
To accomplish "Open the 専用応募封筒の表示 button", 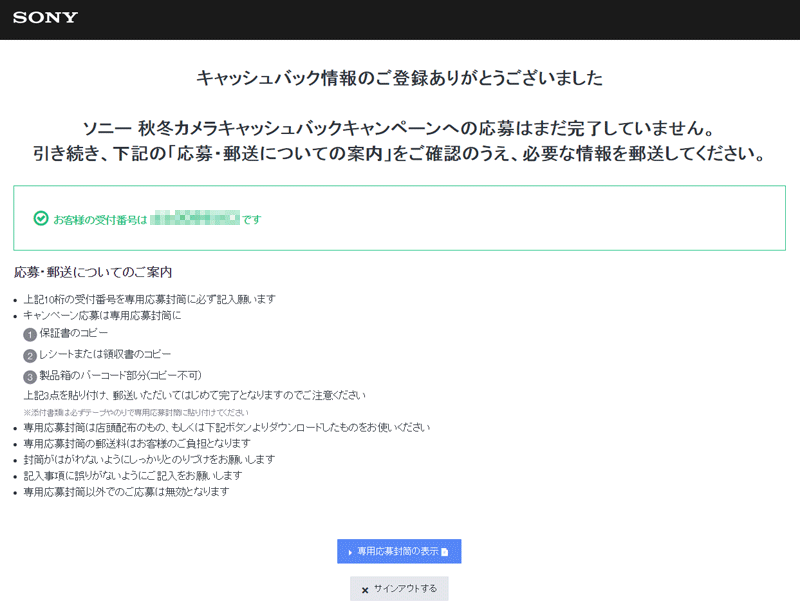I will tap(399, 551).
